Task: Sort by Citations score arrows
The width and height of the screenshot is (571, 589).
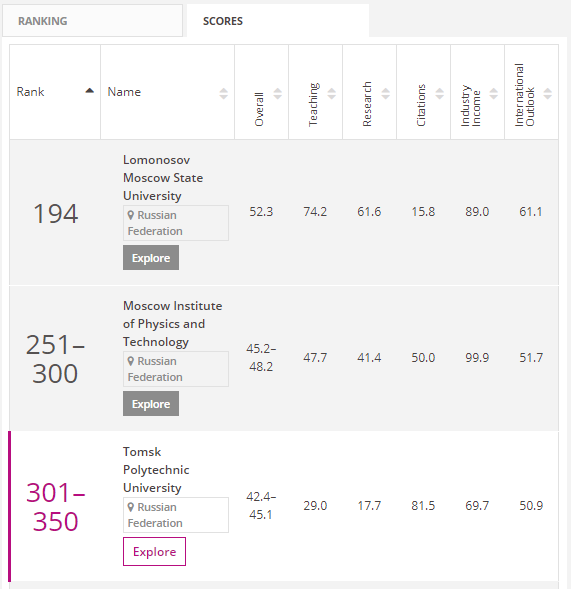Action: 440,94
